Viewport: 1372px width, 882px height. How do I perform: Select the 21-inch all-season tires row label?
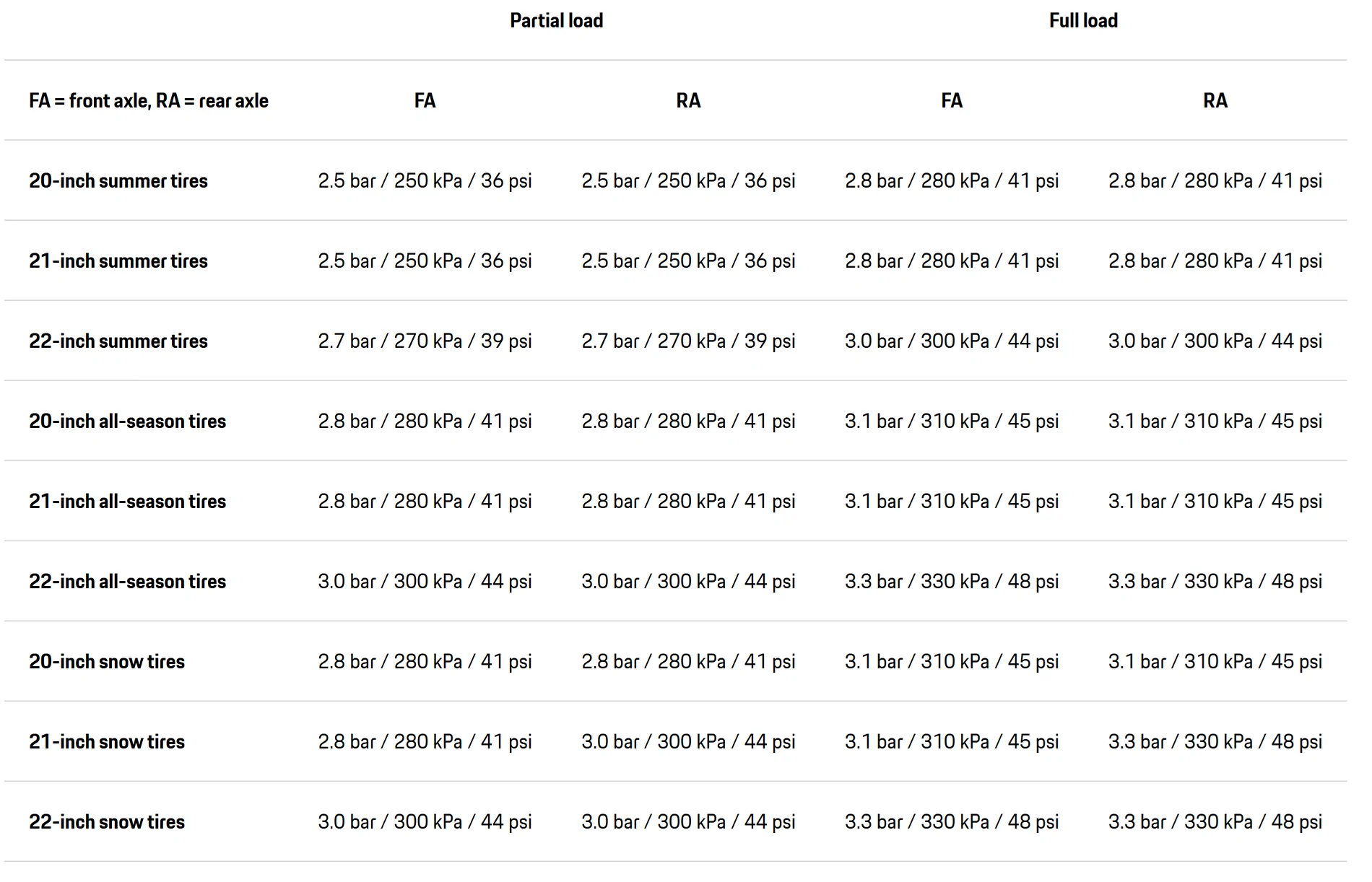[128, 502]
